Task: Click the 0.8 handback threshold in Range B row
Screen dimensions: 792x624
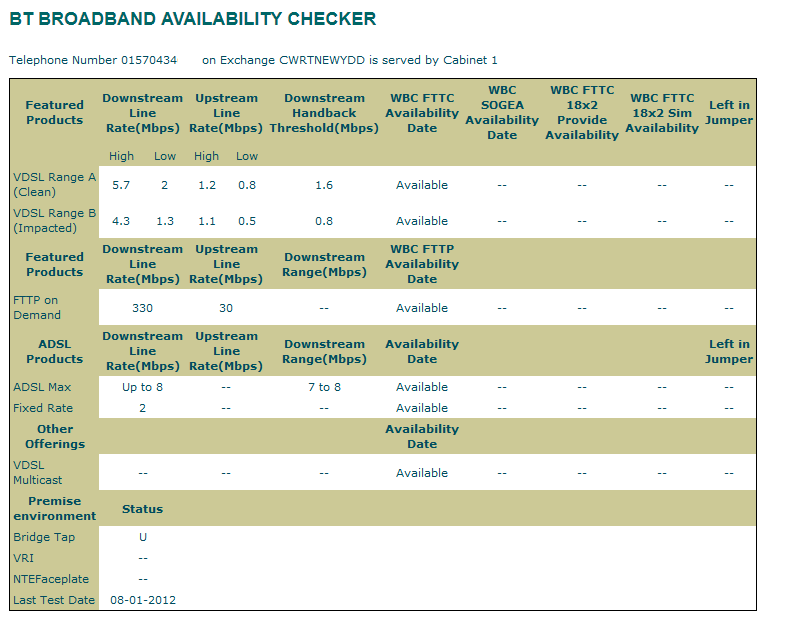Action: [324, 221]
